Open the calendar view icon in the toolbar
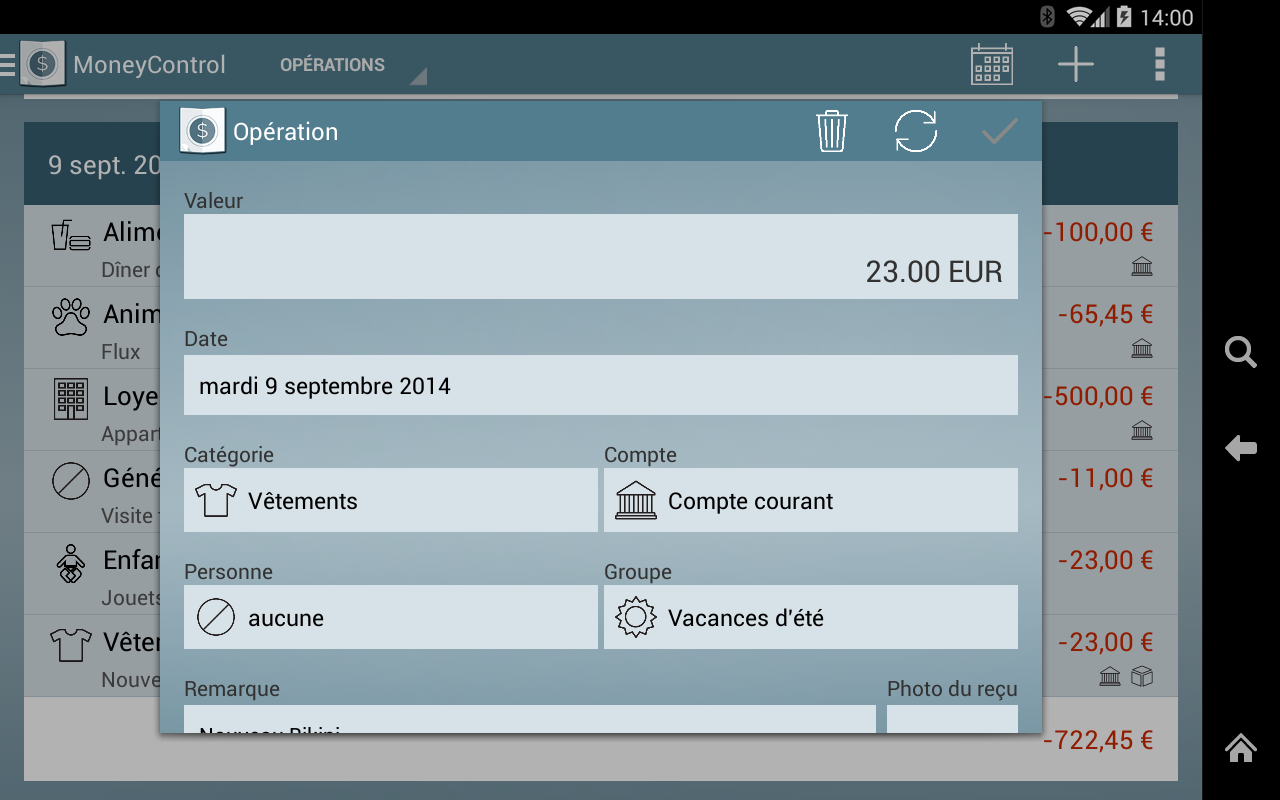 (991, 64)
